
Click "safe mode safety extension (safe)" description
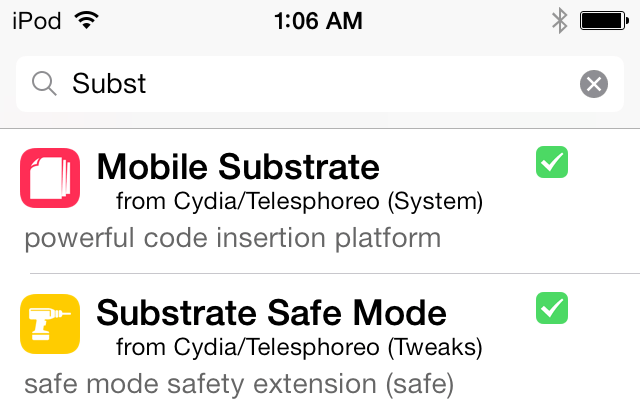click(238, 384)
